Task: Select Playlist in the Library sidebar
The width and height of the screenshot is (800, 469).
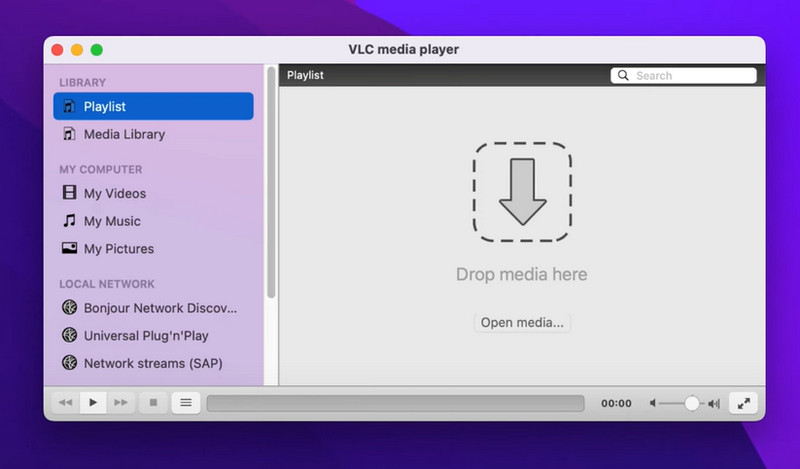Action: pos(153,106)
